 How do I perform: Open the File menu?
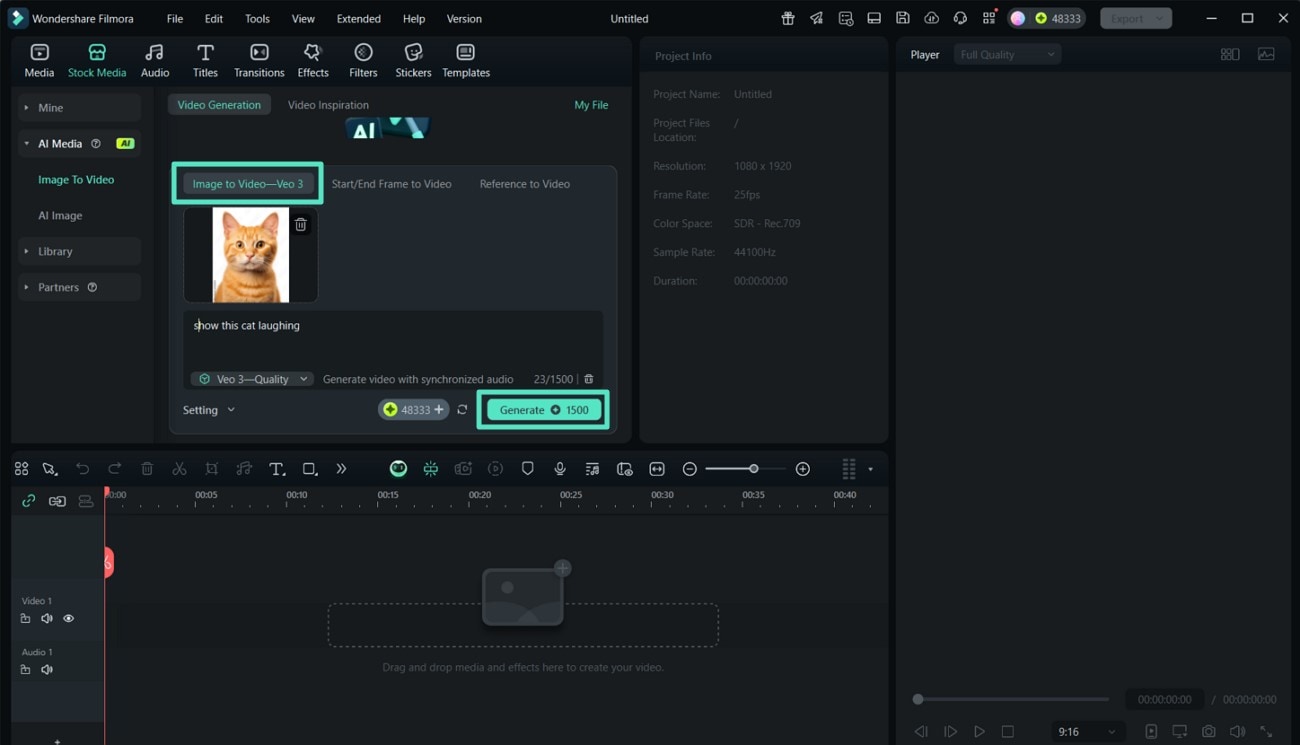175,18
